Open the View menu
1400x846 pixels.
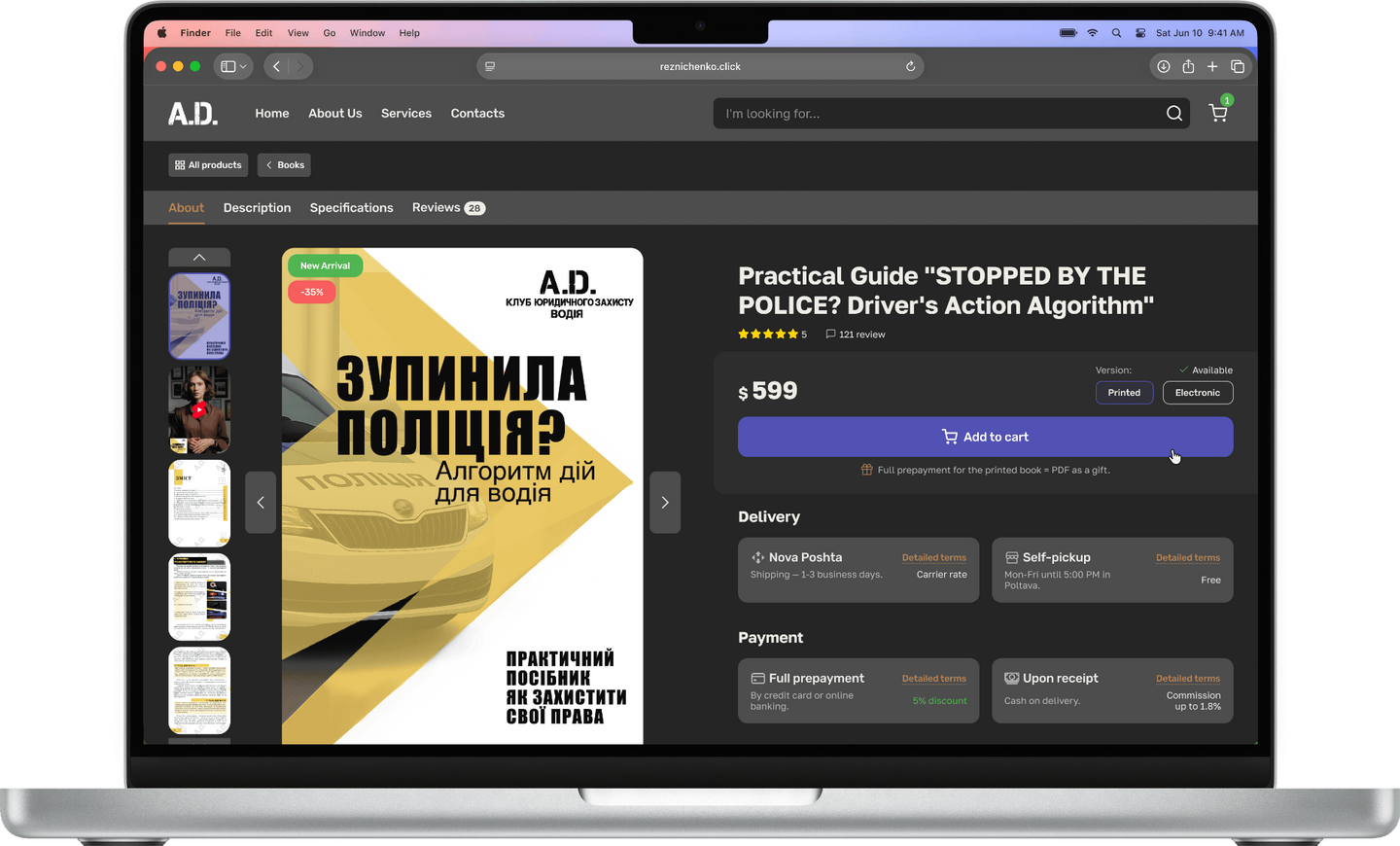pos(298,33)
